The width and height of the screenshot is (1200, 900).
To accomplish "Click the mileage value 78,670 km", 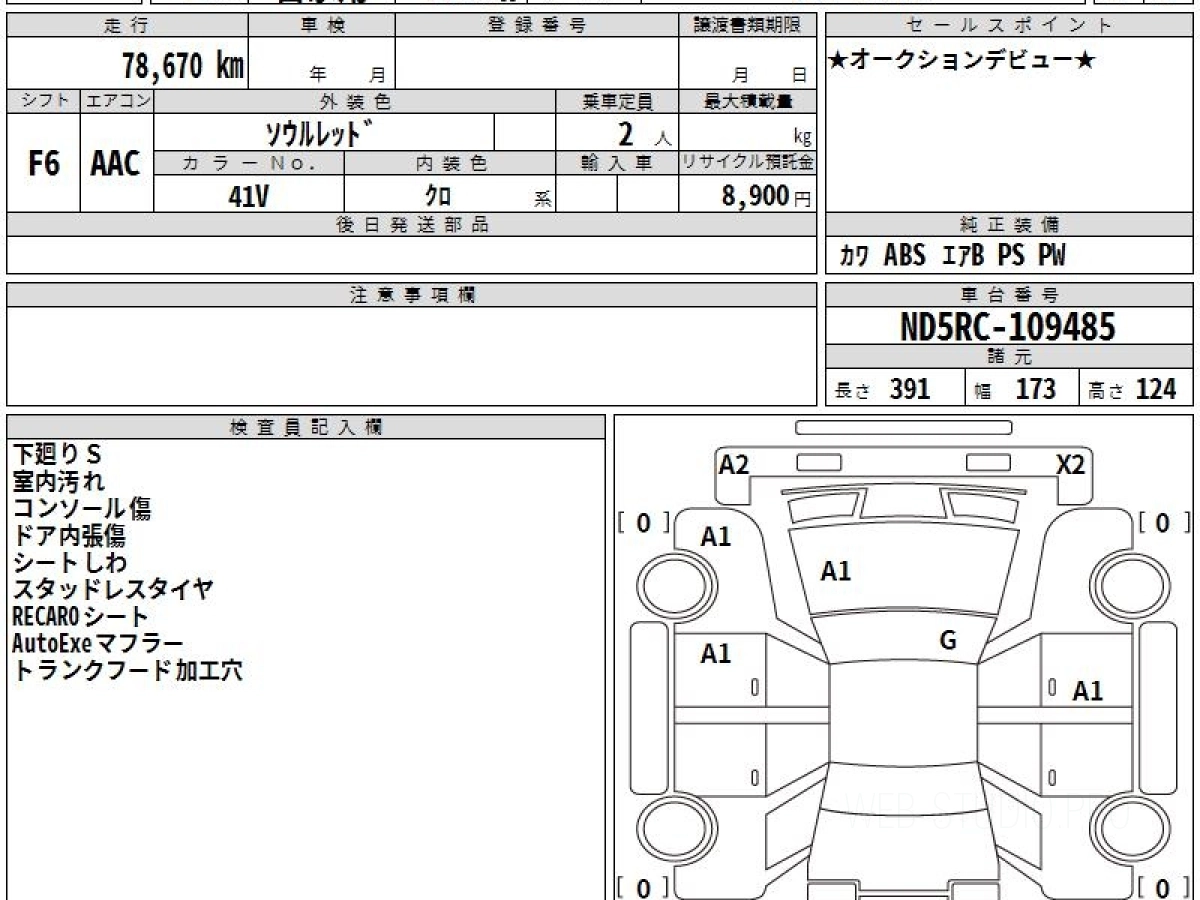I will coord(183,66).
